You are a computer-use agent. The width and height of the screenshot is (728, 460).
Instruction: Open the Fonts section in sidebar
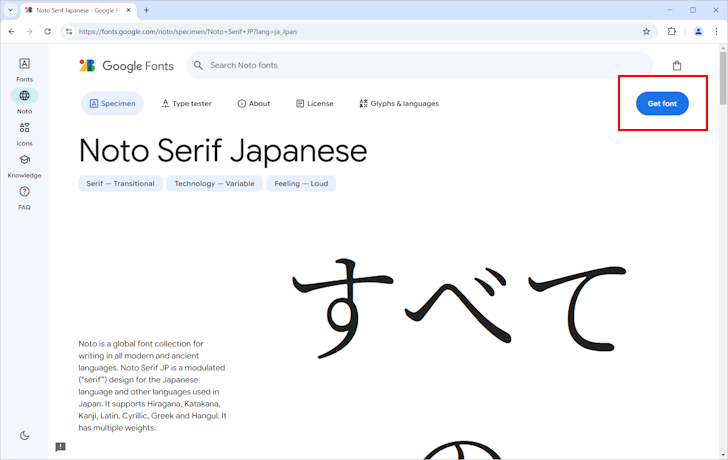click(x=24, y=70)
